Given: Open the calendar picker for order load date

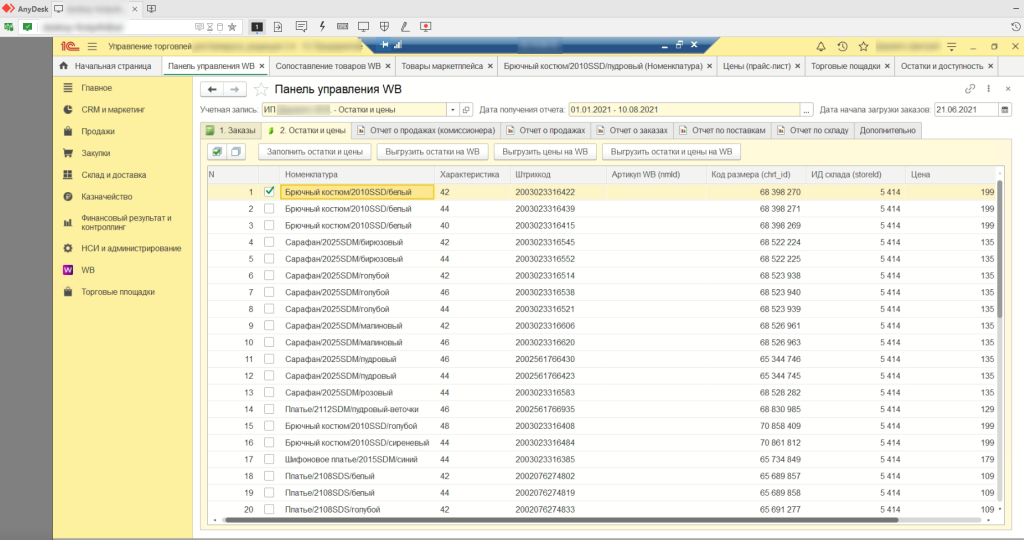Looking at the screenshot, I should tap(1004, 110).
